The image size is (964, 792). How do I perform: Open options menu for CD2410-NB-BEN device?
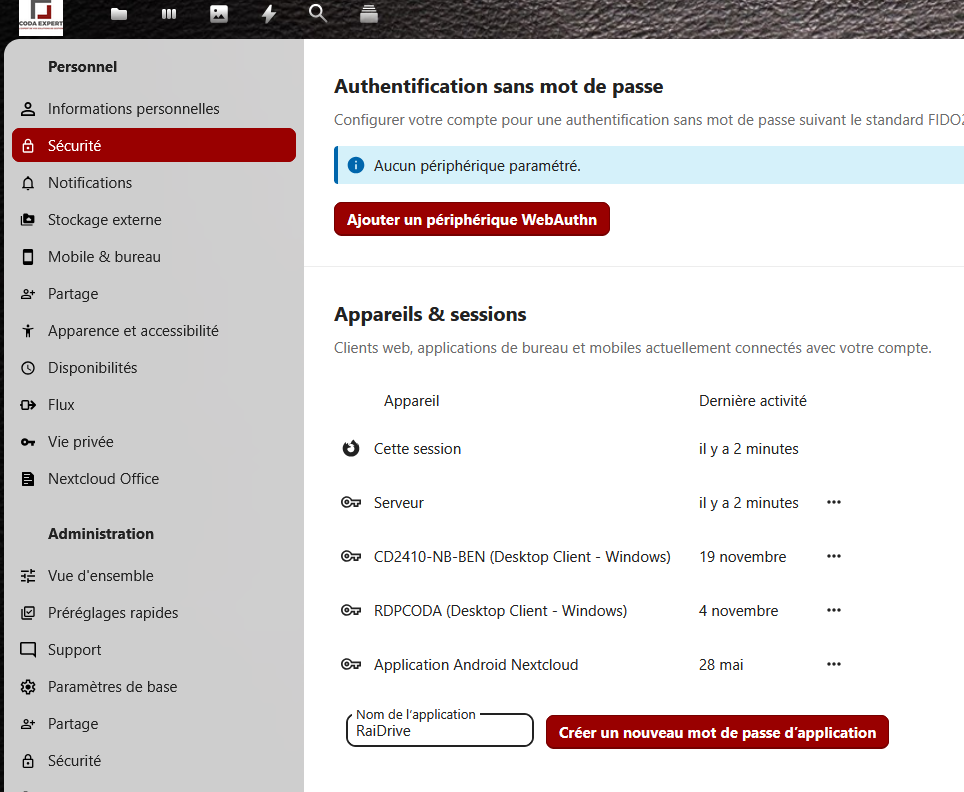pos(834,556)
